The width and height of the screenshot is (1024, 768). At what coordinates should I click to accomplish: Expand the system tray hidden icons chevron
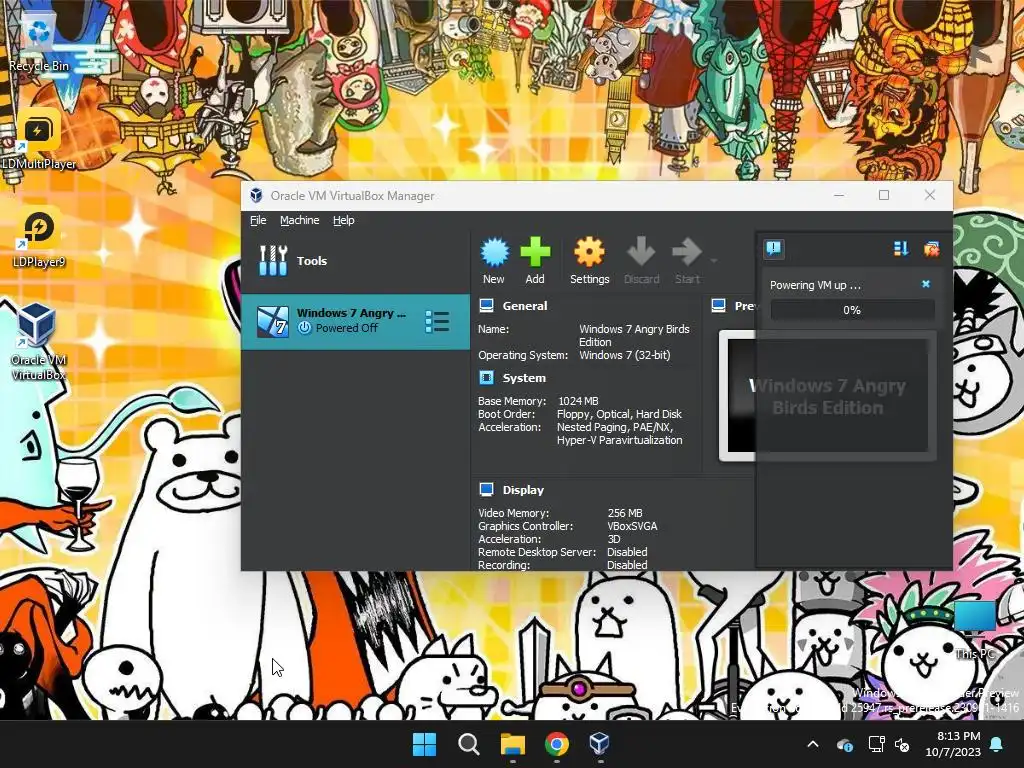813,744
